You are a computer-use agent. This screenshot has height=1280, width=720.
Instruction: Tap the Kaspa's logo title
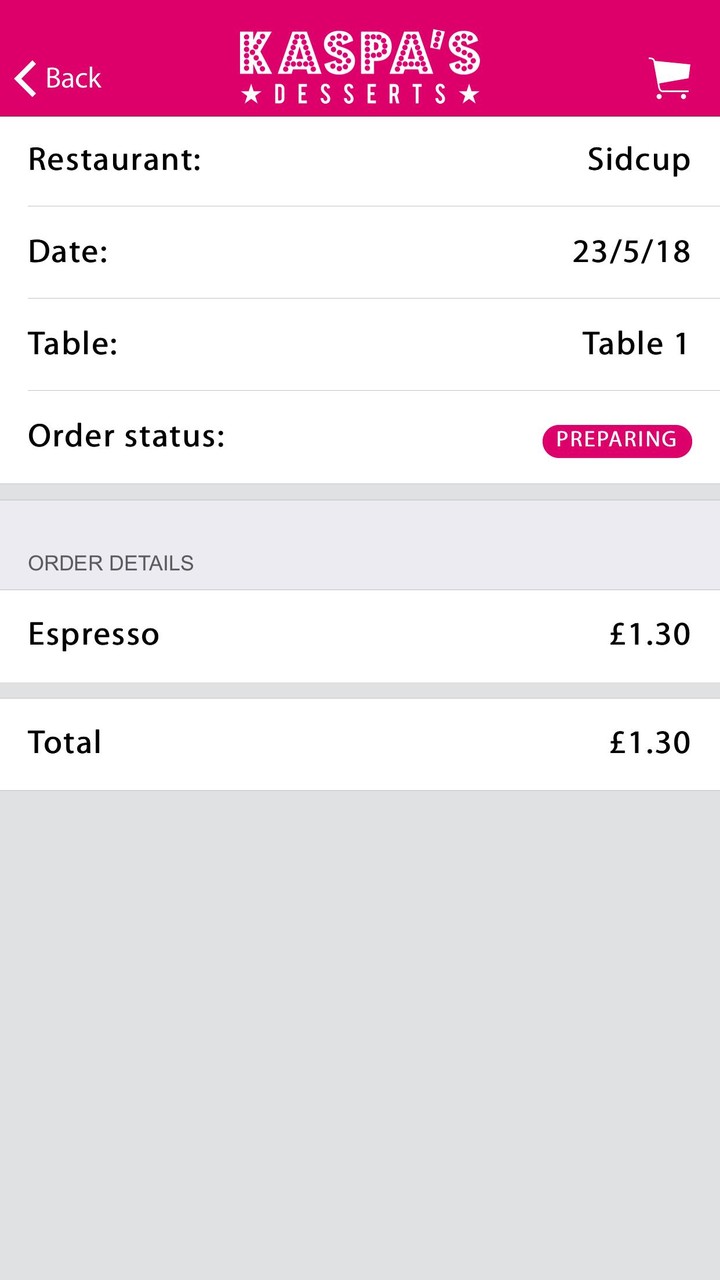point(360,54)
